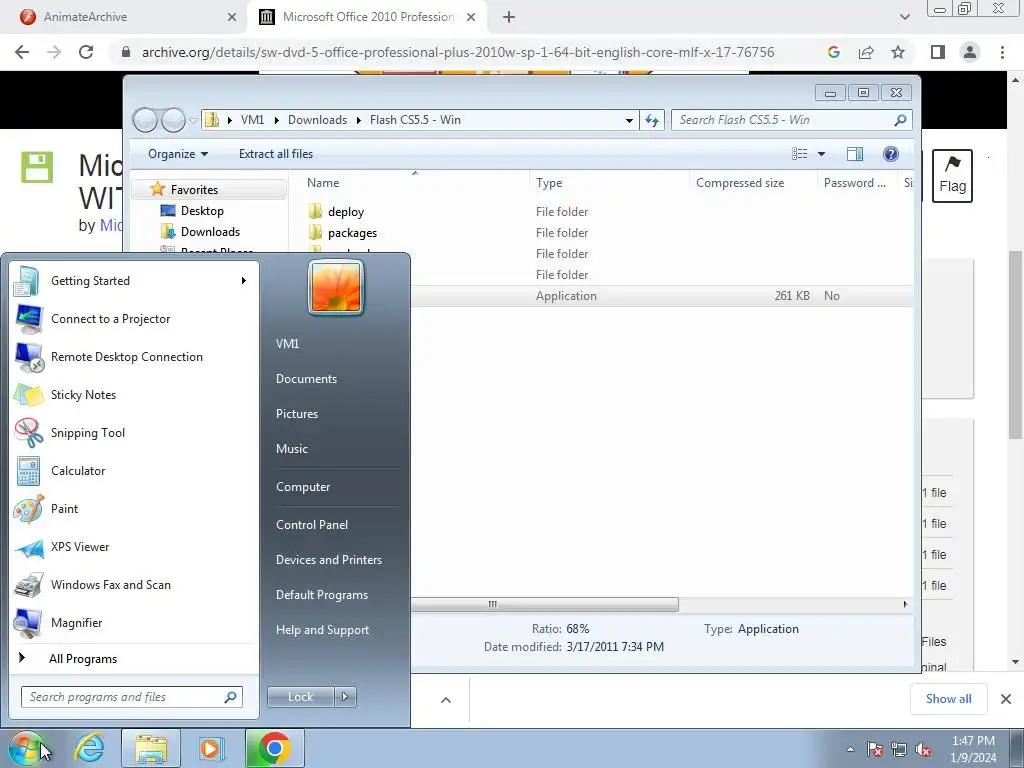Click the user account picture in Start menu
The width and height of the screenshot is (1024, 768).
[336, 287]
